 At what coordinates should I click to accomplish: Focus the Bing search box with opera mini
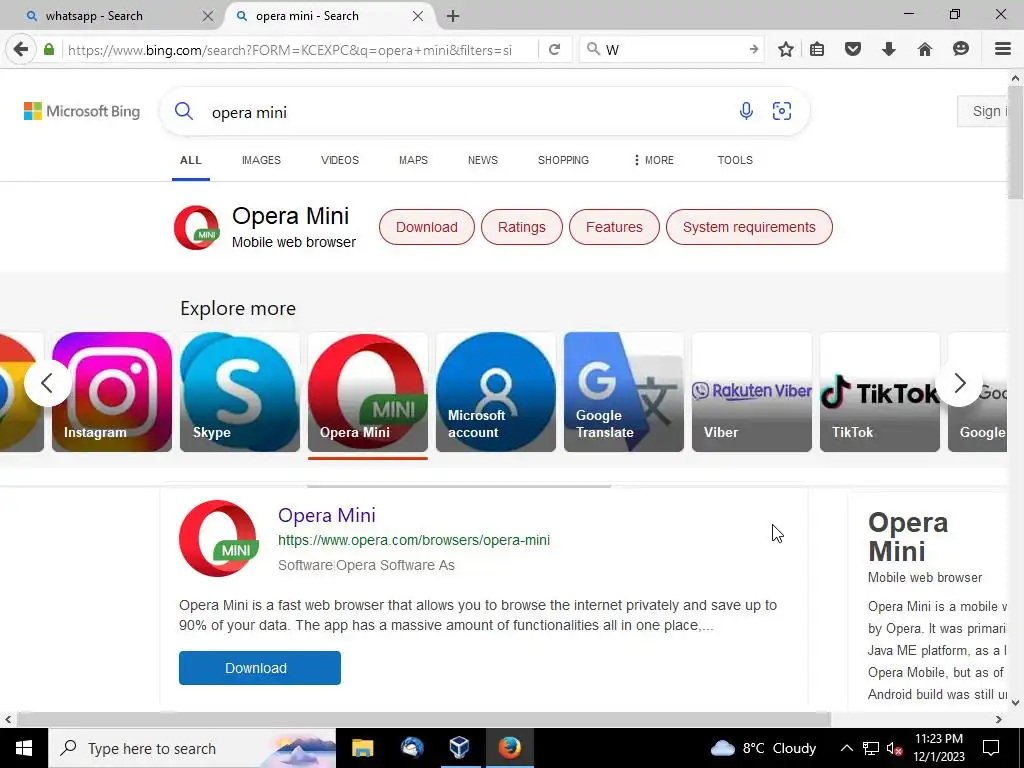pos(470,112)
